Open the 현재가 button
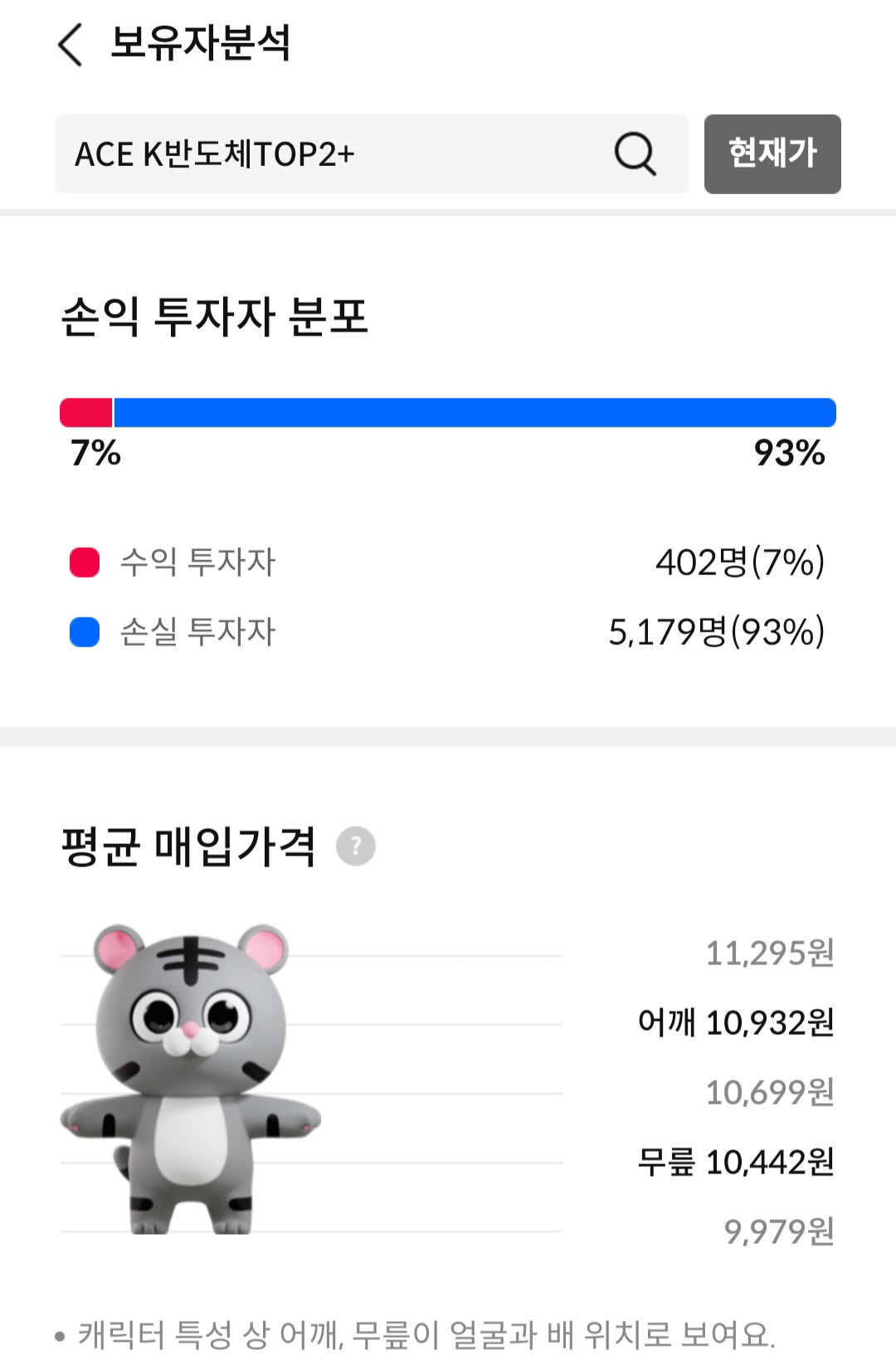896x1365 pixels. [772, 154]
